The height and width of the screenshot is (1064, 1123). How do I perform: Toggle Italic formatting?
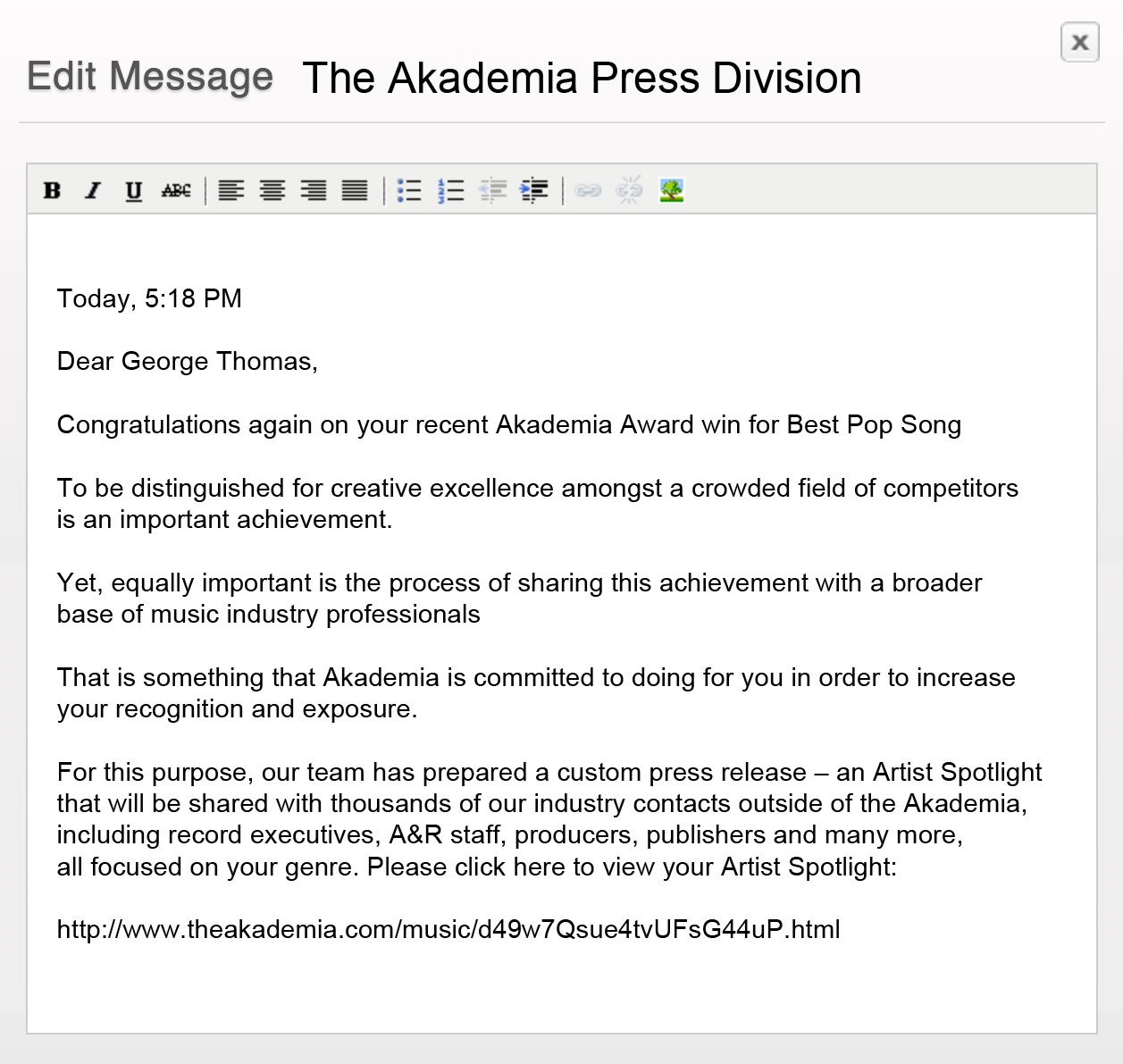[93, 190]
